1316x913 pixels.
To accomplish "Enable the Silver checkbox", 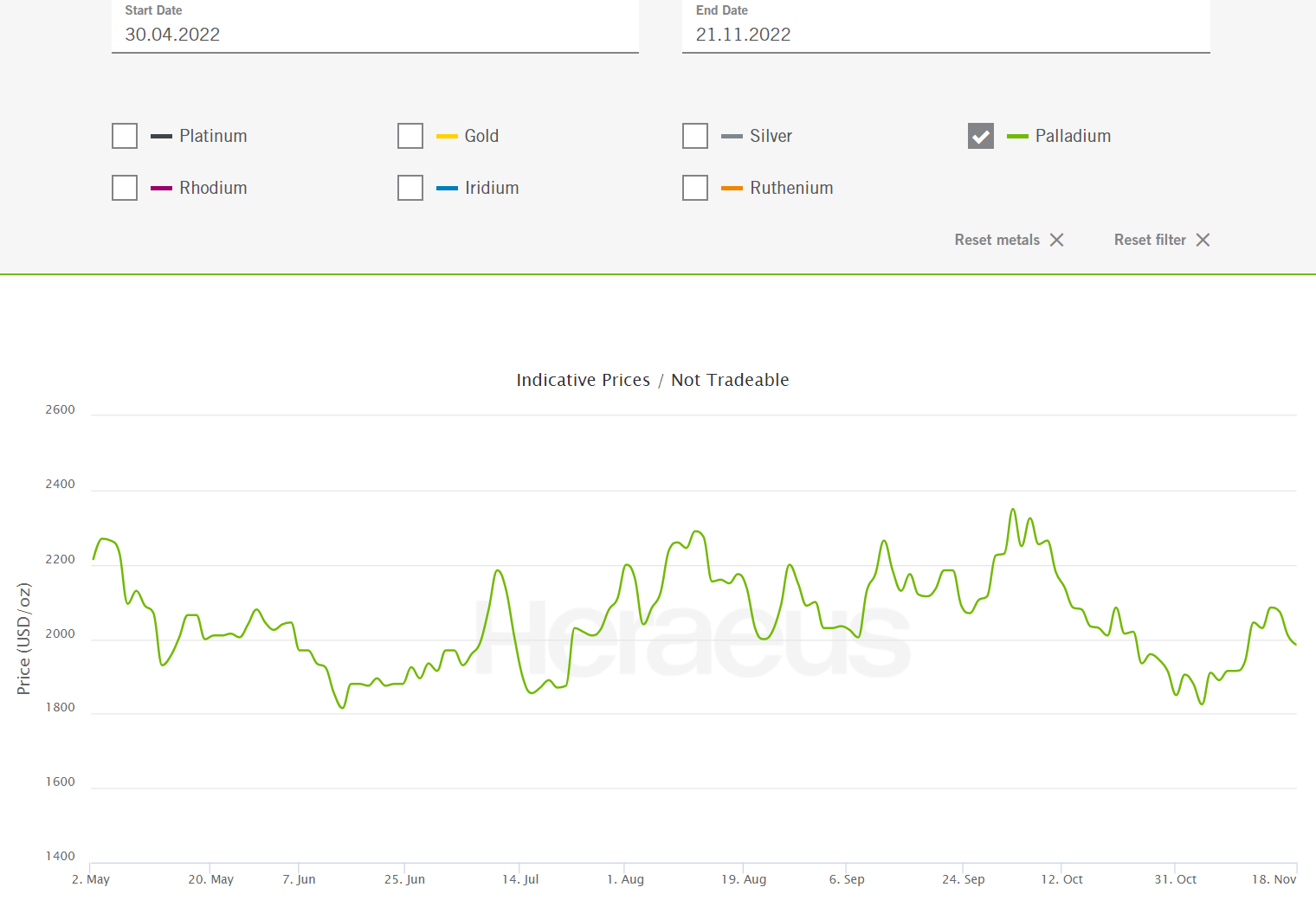I will click(x=695, y=136).
